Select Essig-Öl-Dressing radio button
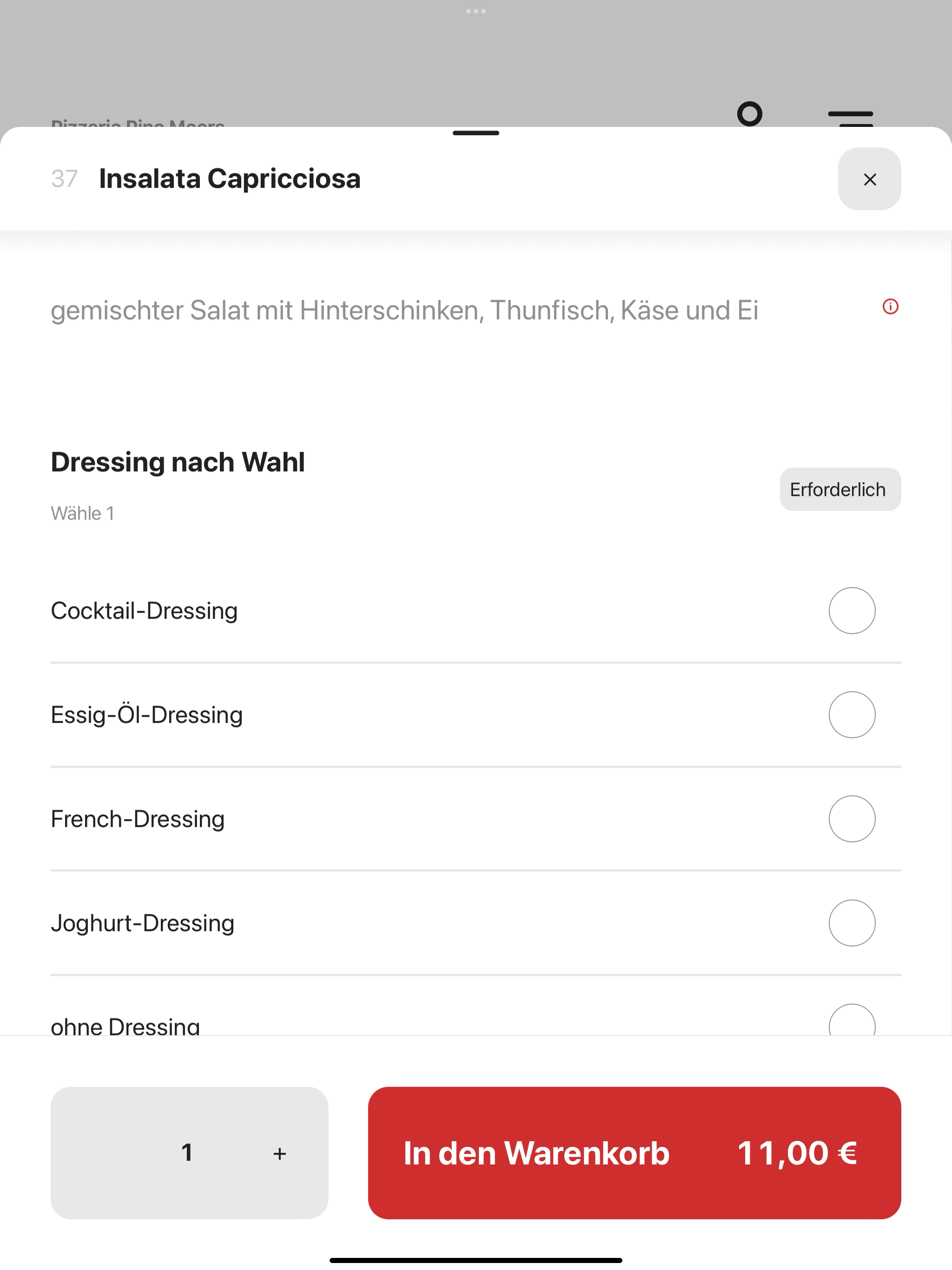This screenshot has height=1270, width=952. [x=852, y=714]
